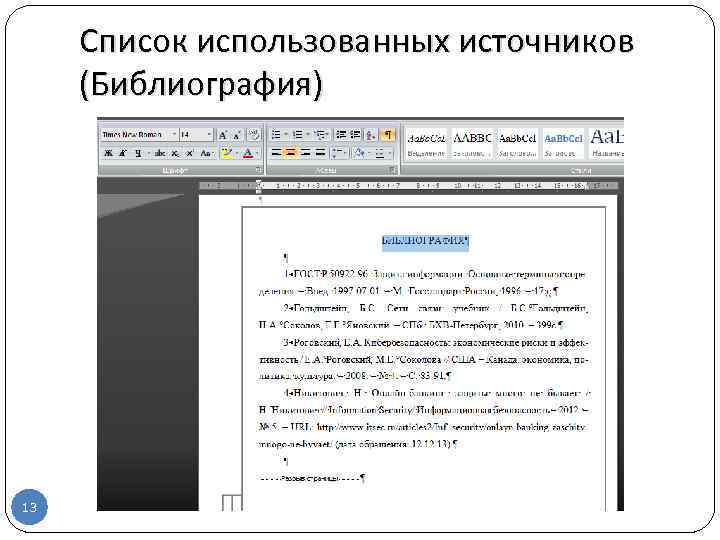
Task: Open Change Case (Aa) menu
Action: (206, 153)
